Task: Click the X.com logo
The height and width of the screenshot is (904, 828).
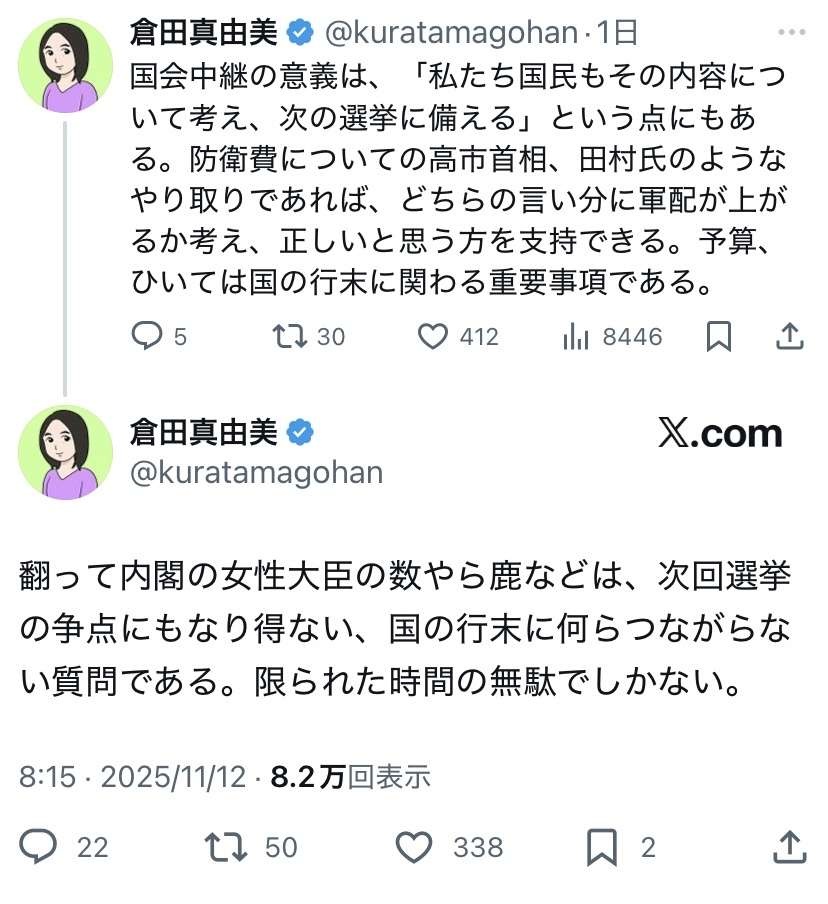Action: 720,433
